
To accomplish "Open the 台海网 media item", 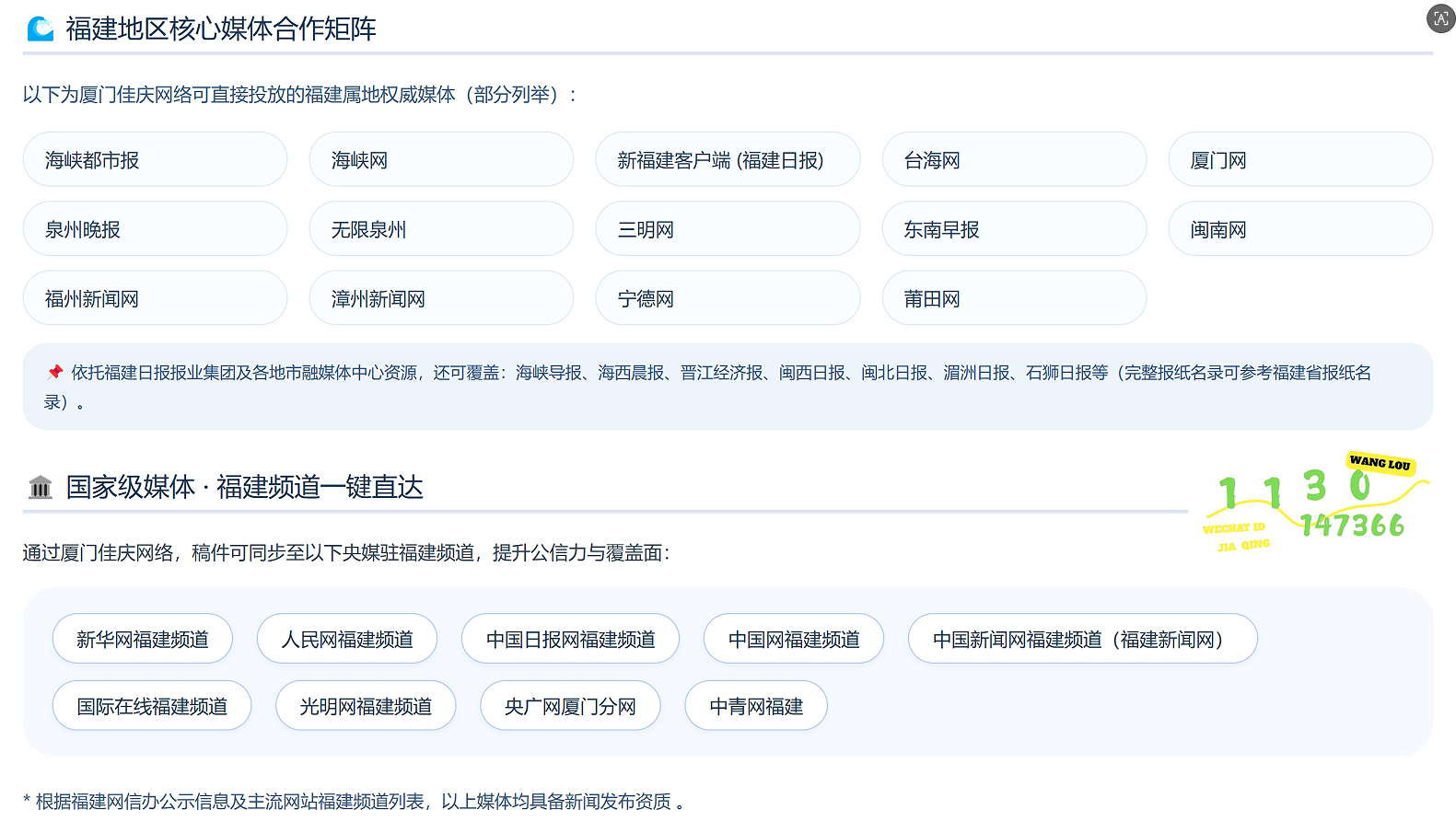I will (x=1014, y=160).
